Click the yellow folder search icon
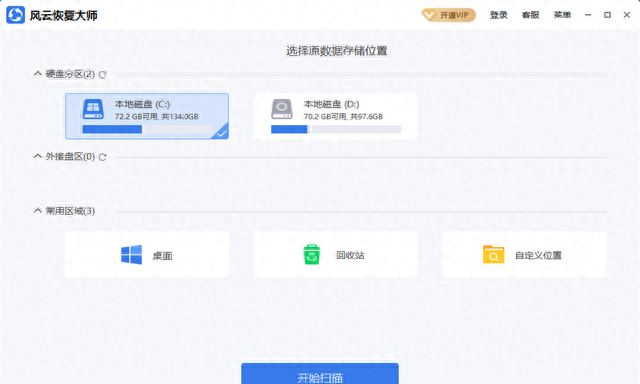 pos(493,255)
